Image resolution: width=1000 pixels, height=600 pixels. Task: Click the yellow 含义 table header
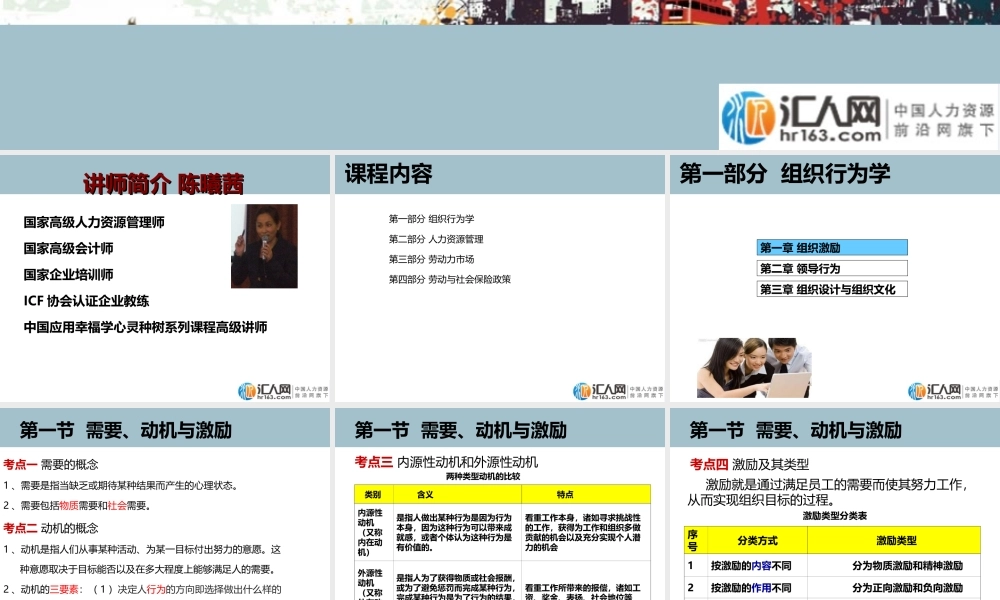457,494
